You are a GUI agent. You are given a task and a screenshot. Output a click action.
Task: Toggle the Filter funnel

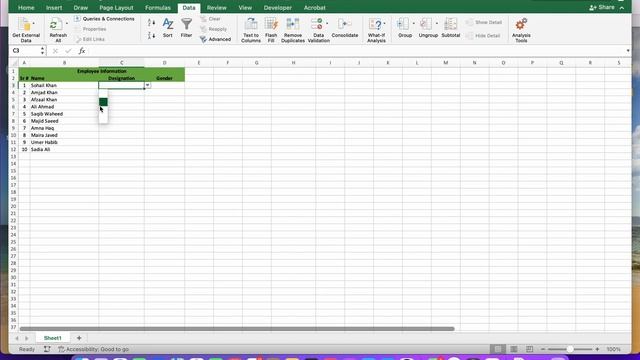coord(186,27)
